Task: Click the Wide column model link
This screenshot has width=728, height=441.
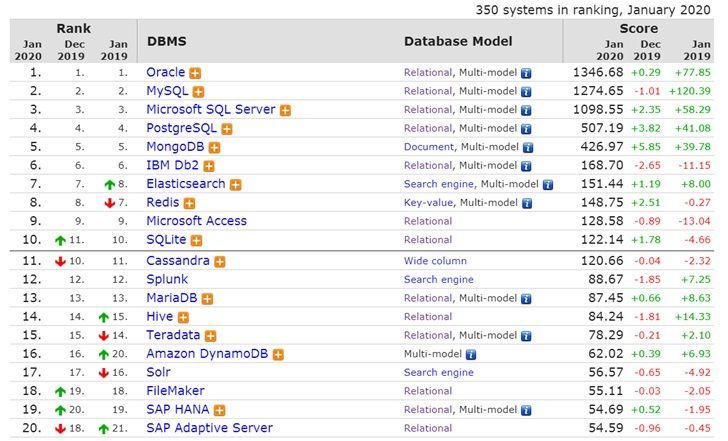Action: click(435, 261)
